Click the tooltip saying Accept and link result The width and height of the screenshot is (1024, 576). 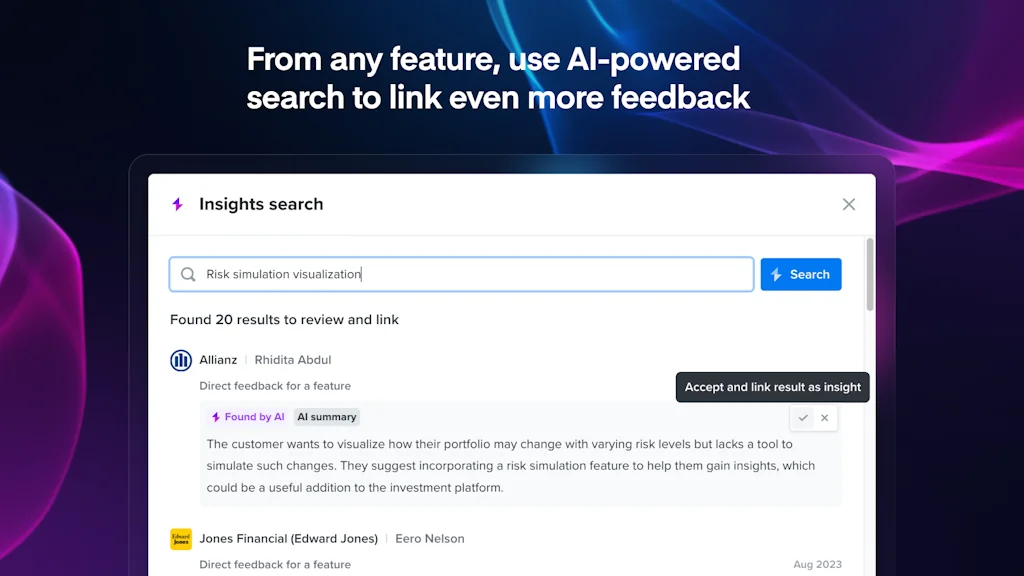pyautogui.click(x=772, y=387)
